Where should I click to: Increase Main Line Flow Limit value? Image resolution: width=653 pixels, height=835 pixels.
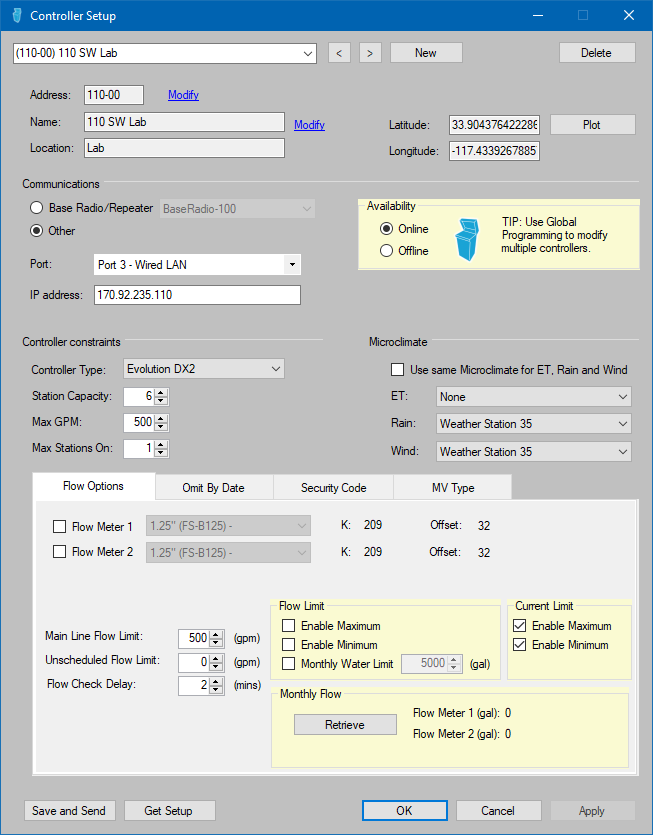click(216, 634)
